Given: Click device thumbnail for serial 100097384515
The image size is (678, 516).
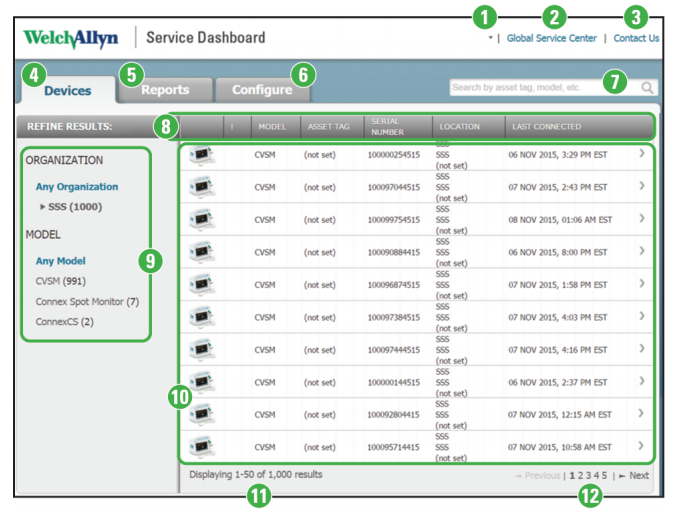Looking at the screenshot, I should [202, 317].
